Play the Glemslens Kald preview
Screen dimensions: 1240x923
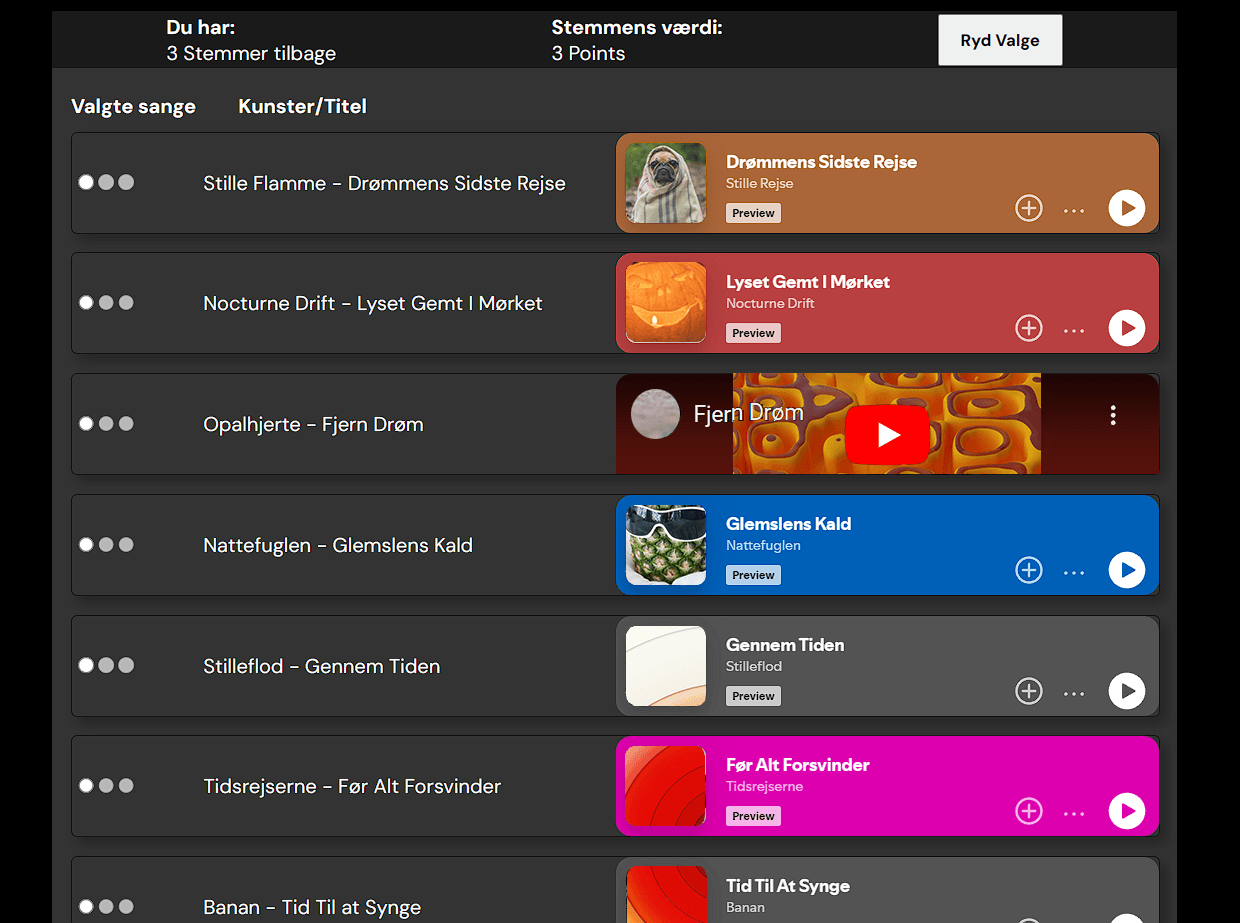point(1126,570)
